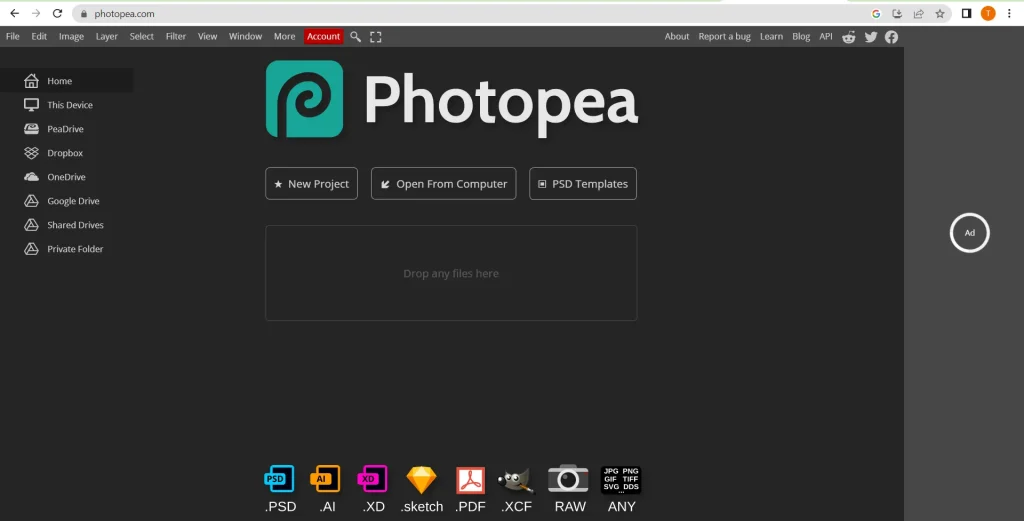
Task: Click the .XD format icon
Action: (373, 479)
